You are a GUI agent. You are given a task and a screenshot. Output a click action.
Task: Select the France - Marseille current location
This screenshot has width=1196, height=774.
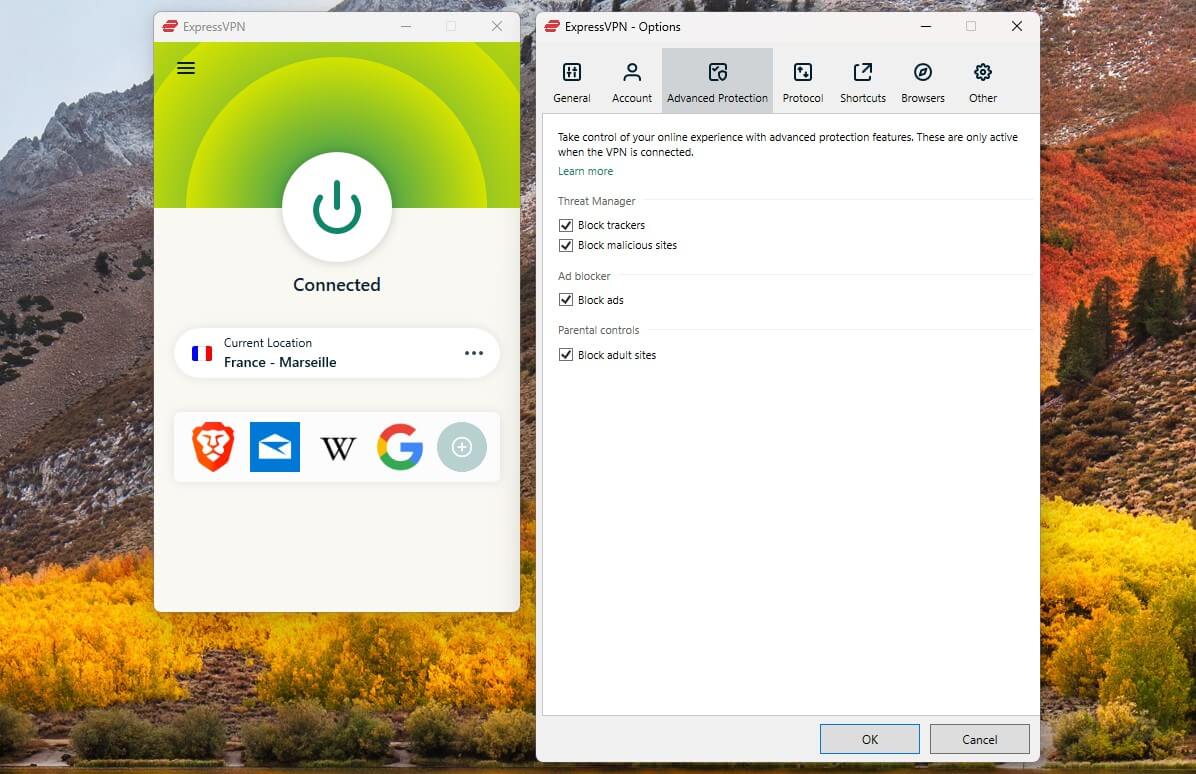tap(336, 353)
